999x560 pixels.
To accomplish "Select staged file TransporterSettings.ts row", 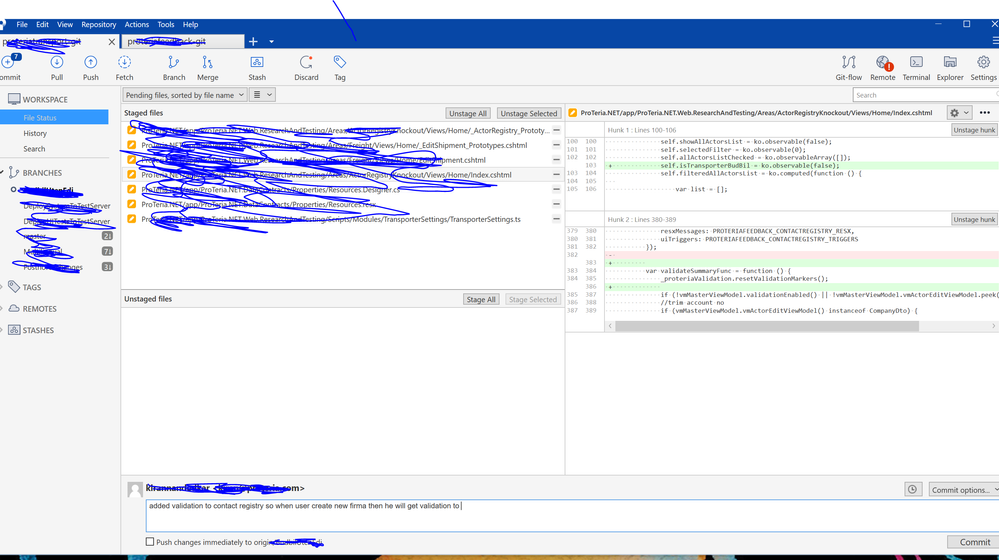I will pyautogui.click(x=342, y=219).
